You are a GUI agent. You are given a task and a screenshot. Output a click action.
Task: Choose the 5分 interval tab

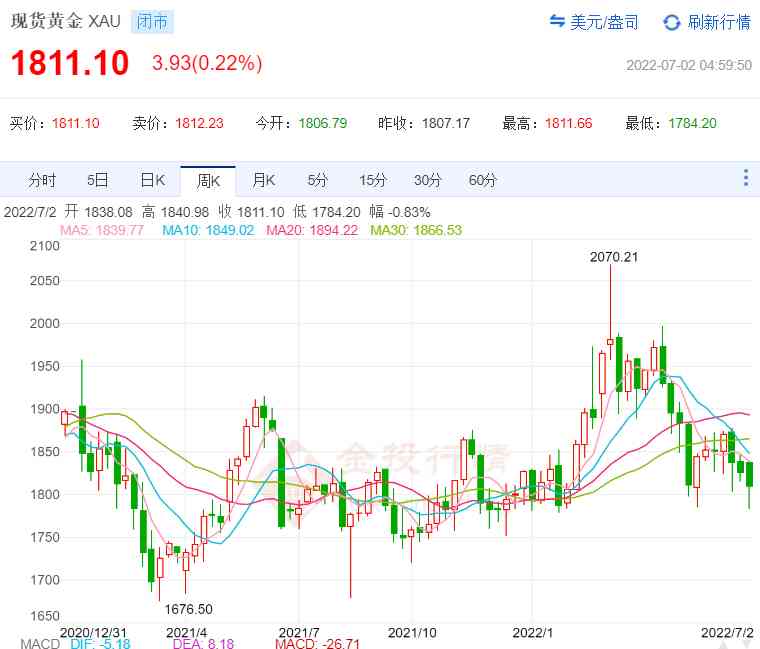click(x=318, y=180)
